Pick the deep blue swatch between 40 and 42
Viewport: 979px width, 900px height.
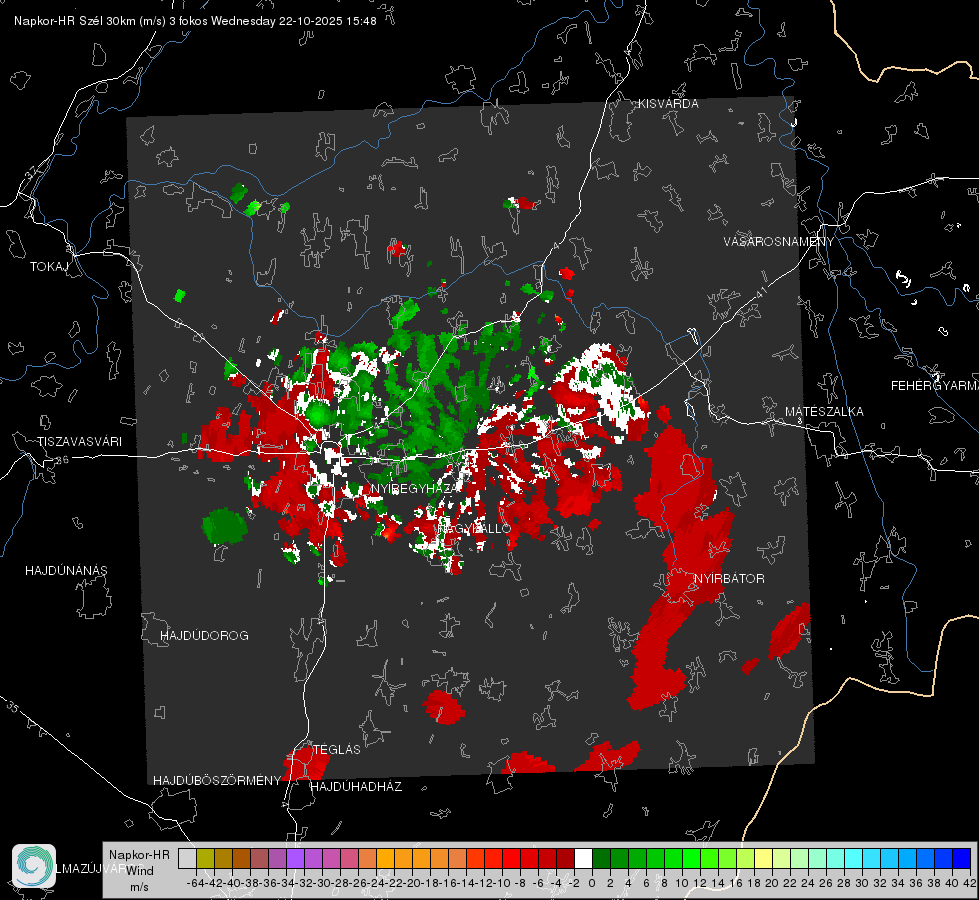[962, 859]
